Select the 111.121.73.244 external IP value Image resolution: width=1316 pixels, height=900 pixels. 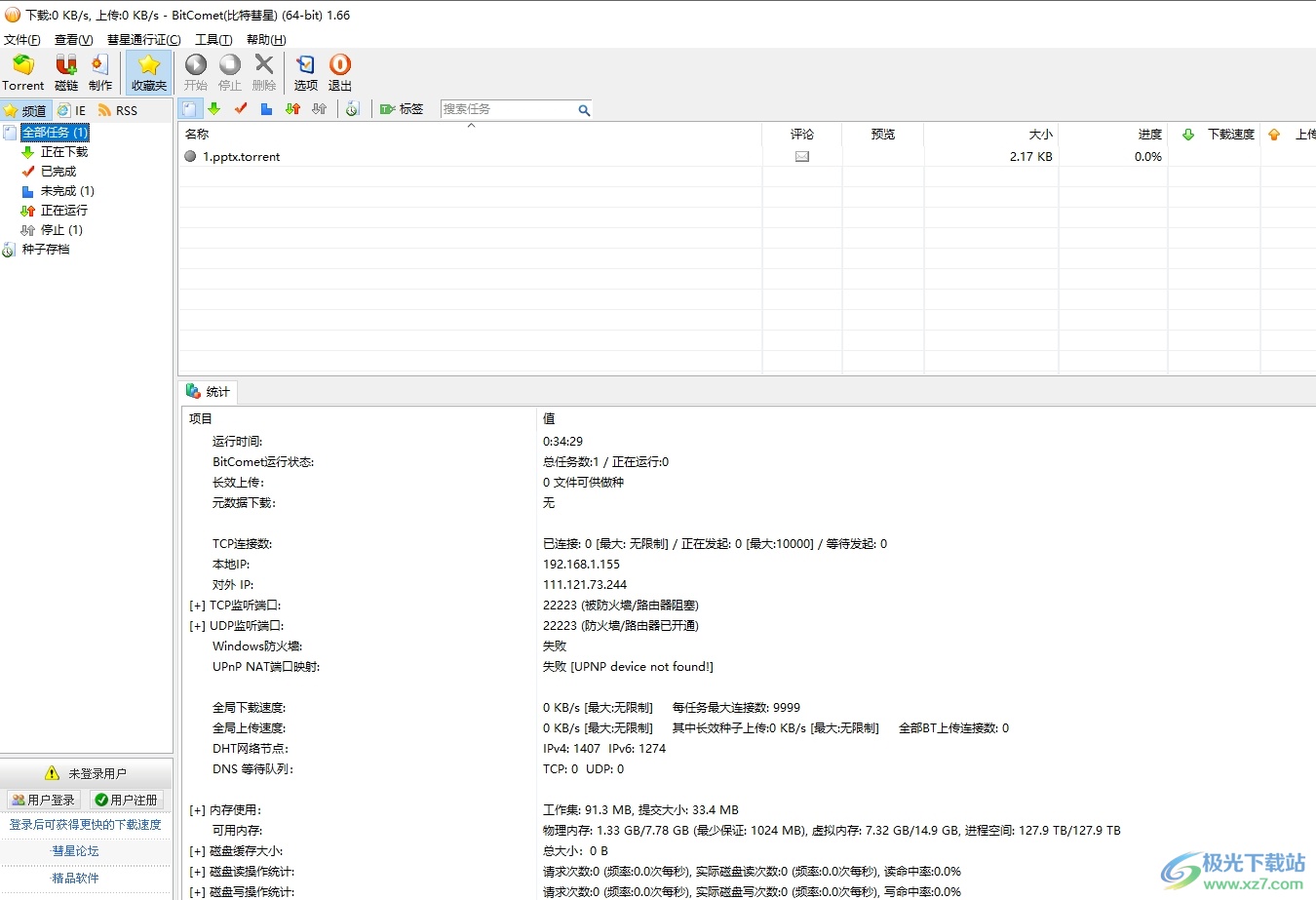pos(585,585)
